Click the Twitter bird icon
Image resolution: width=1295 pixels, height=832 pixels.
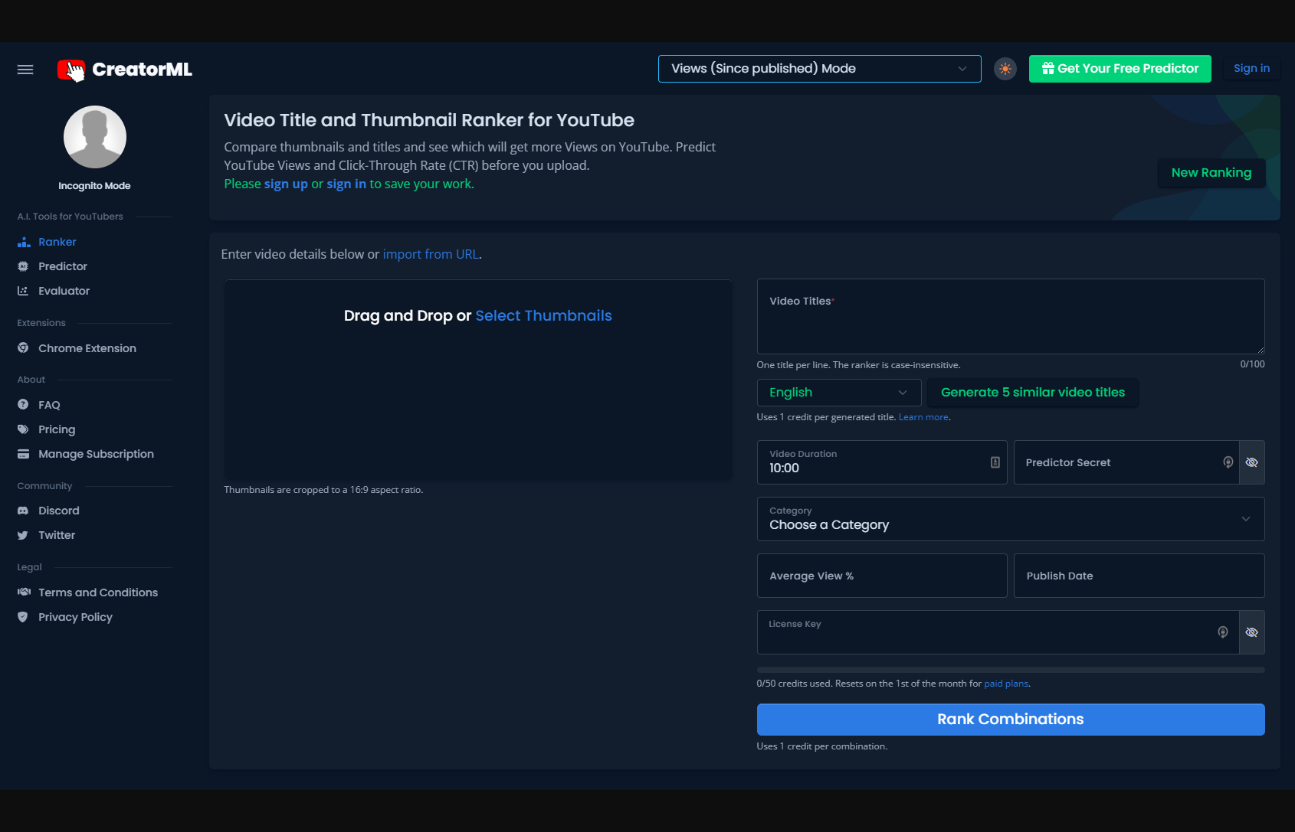pos(23,536)
